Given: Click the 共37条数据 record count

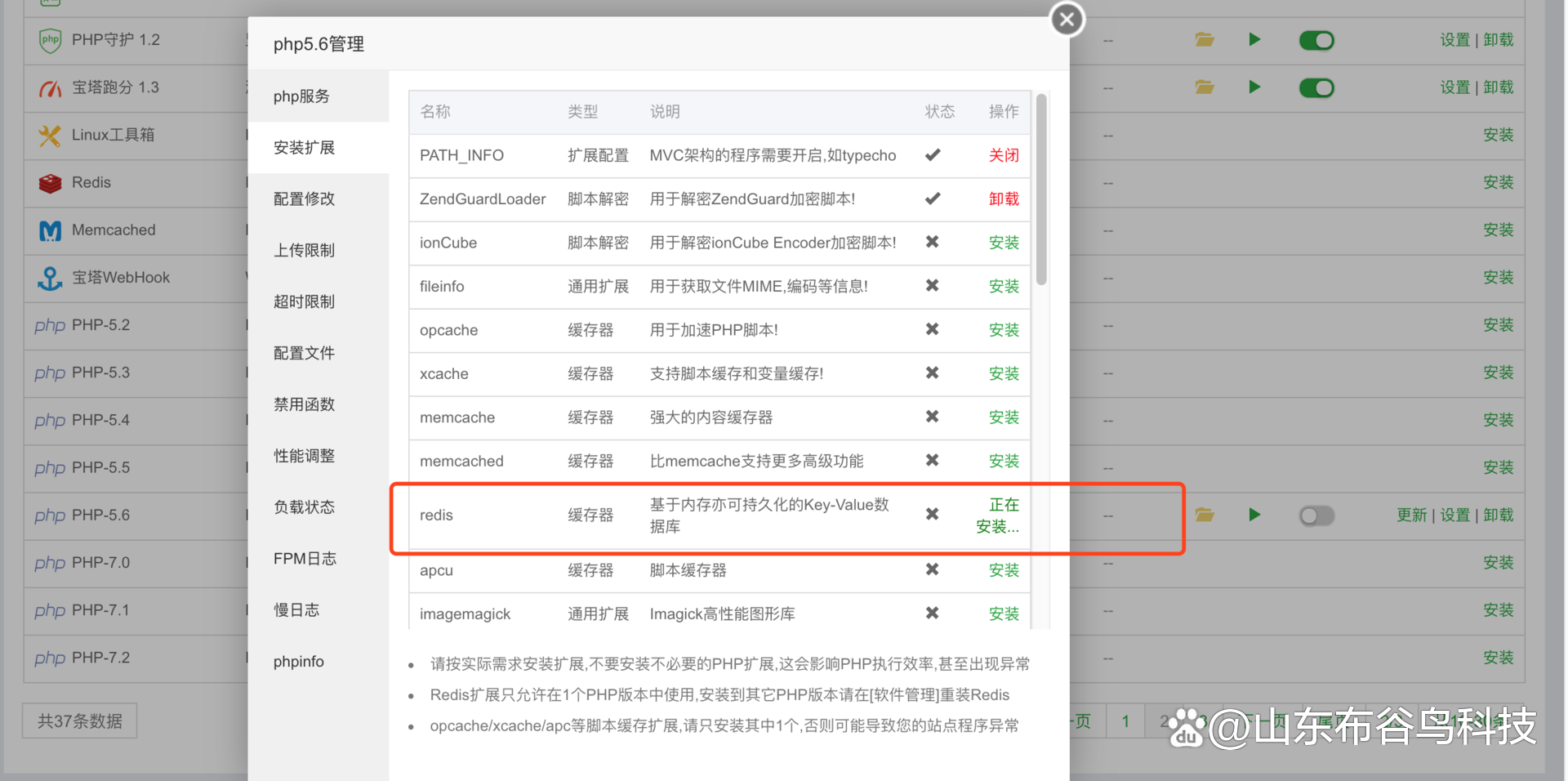Looking at the screenshot, I should [x=80, y=721].
